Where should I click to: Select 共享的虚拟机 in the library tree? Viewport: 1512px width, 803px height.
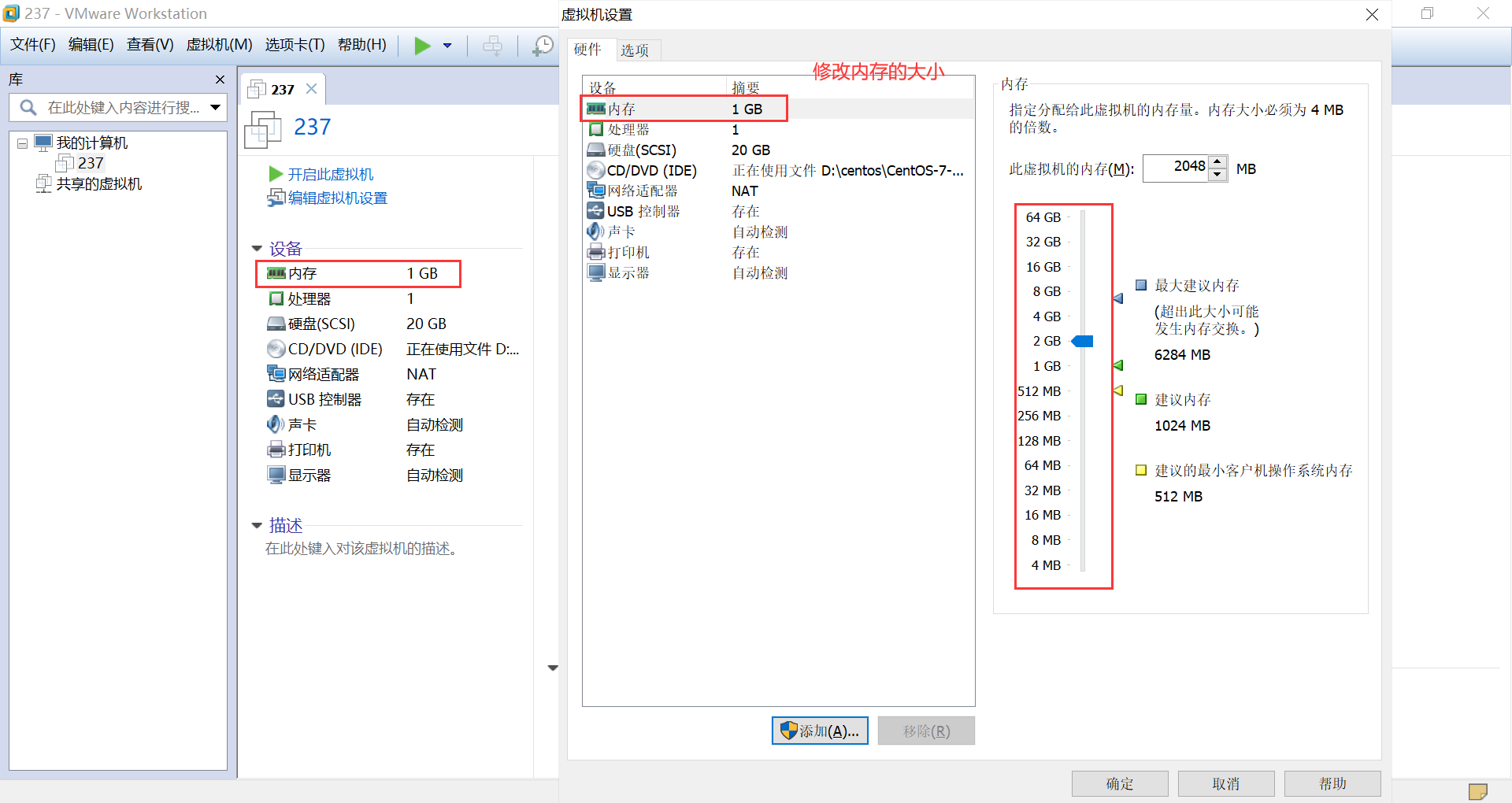tap(98, 183)
